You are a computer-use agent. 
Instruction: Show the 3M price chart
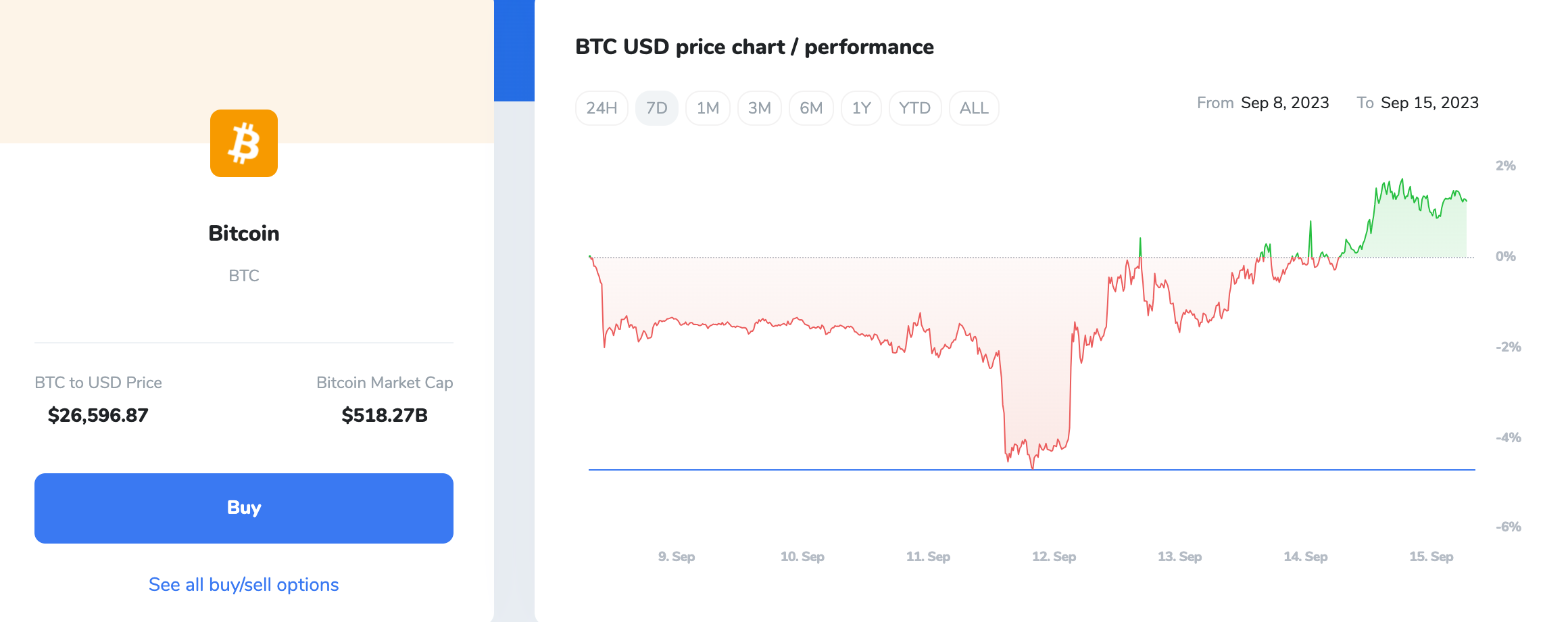click(x=759, y=108)
